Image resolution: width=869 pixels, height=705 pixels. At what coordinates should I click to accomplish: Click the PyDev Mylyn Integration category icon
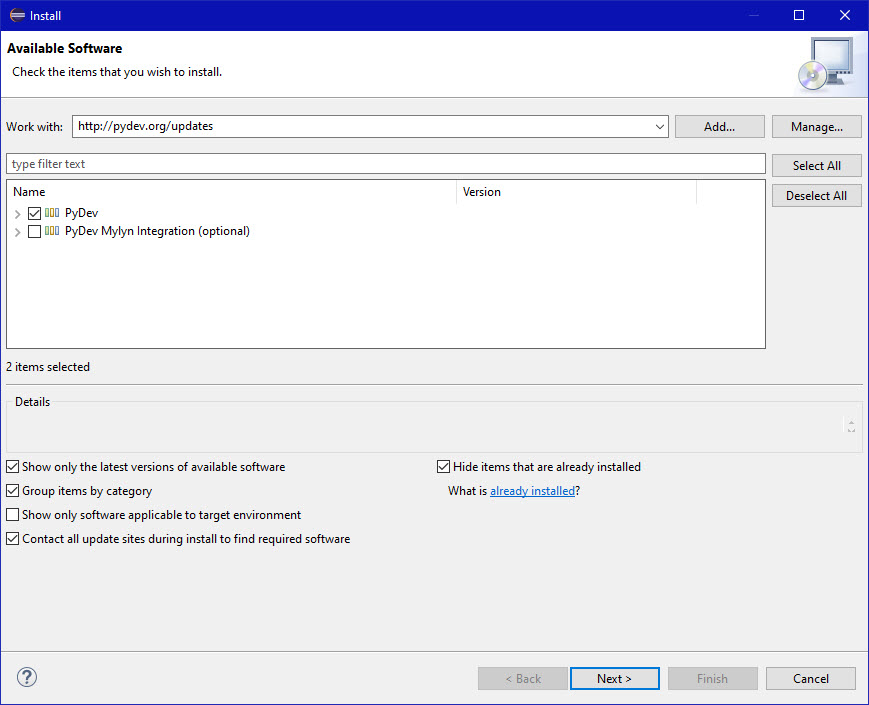click(x=52, y=232)
